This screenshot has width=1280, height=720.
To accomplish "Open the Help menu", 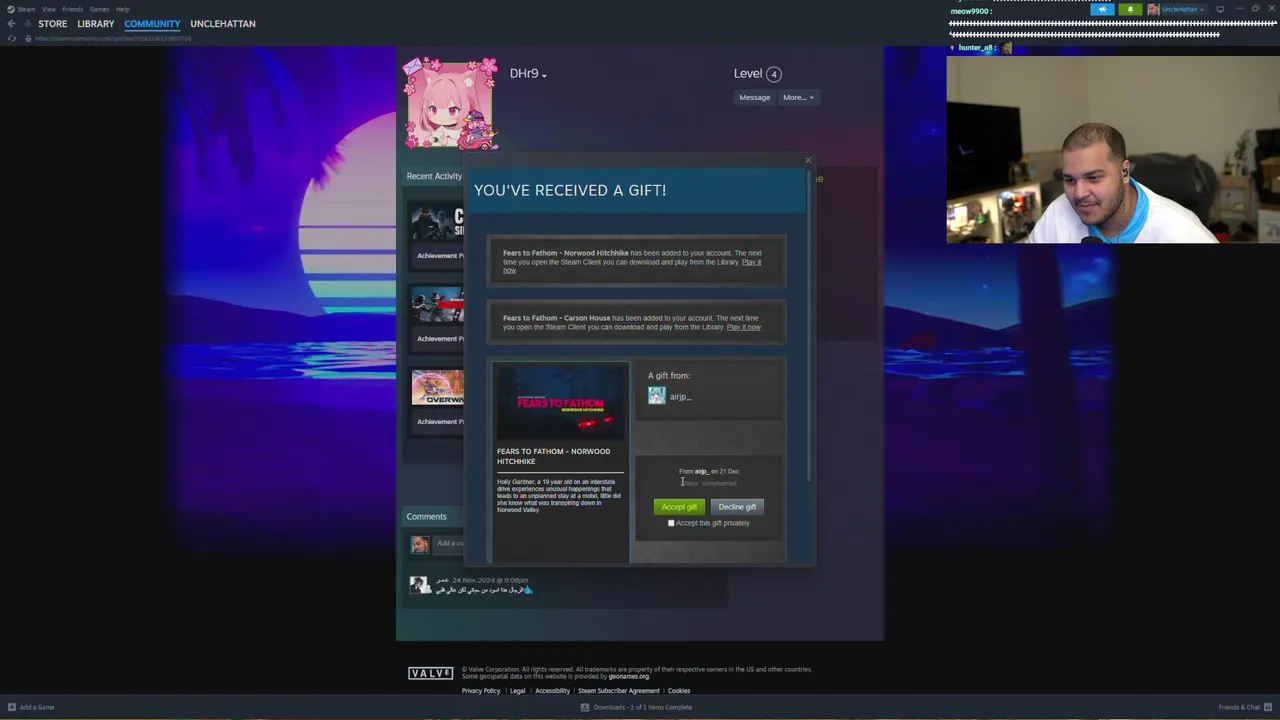I will click(x=122, y=9).
